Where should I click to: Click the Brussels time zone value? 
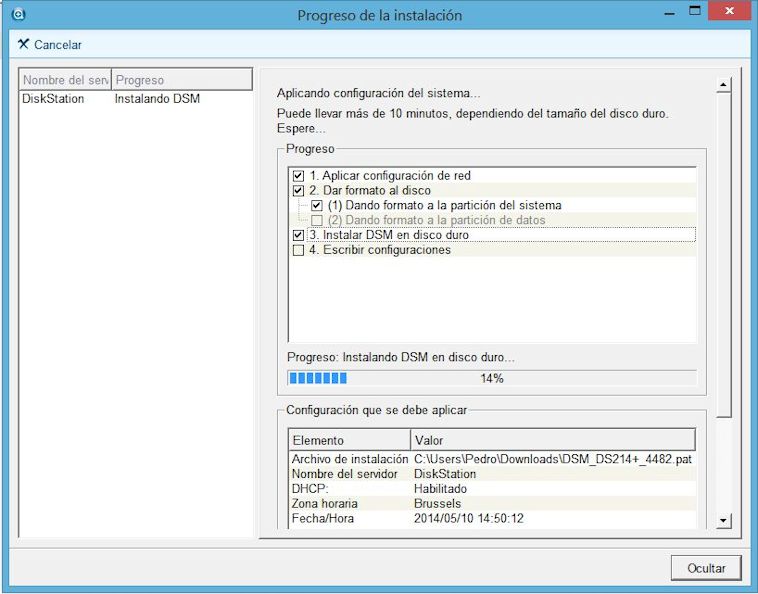click(437, 504)
